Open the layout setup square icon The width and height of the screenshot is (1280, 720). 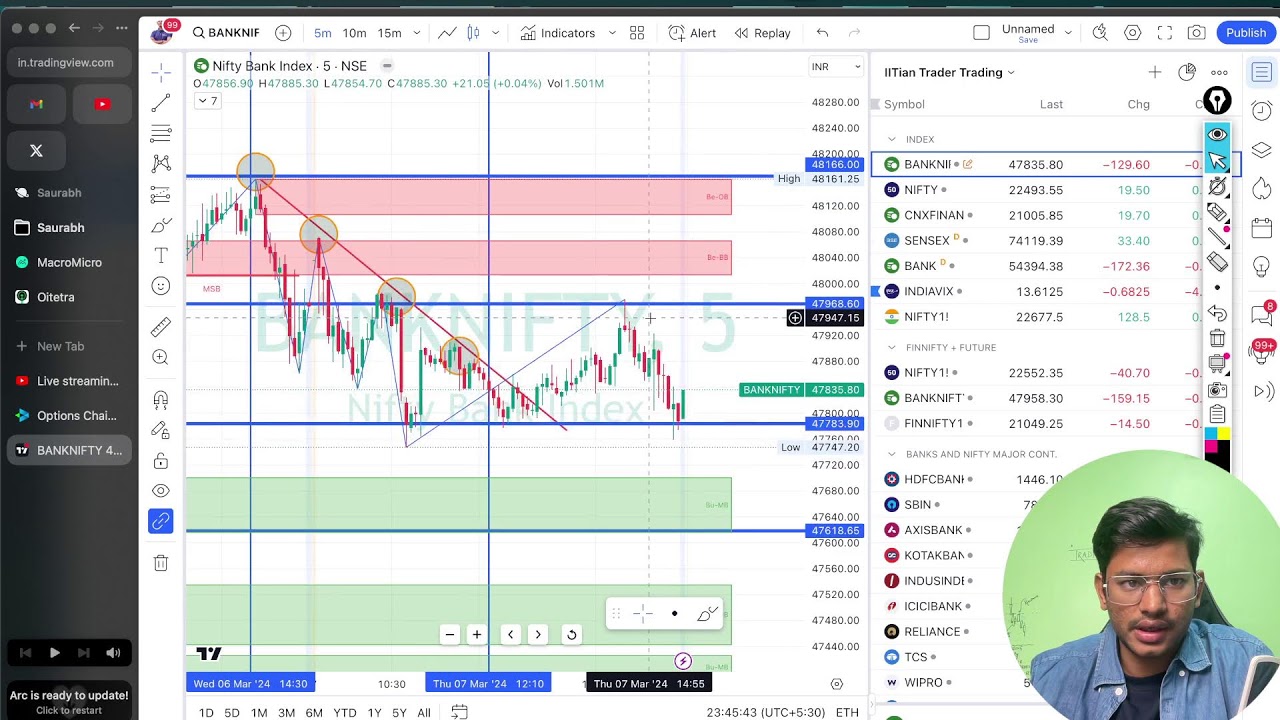pos(981,33)
